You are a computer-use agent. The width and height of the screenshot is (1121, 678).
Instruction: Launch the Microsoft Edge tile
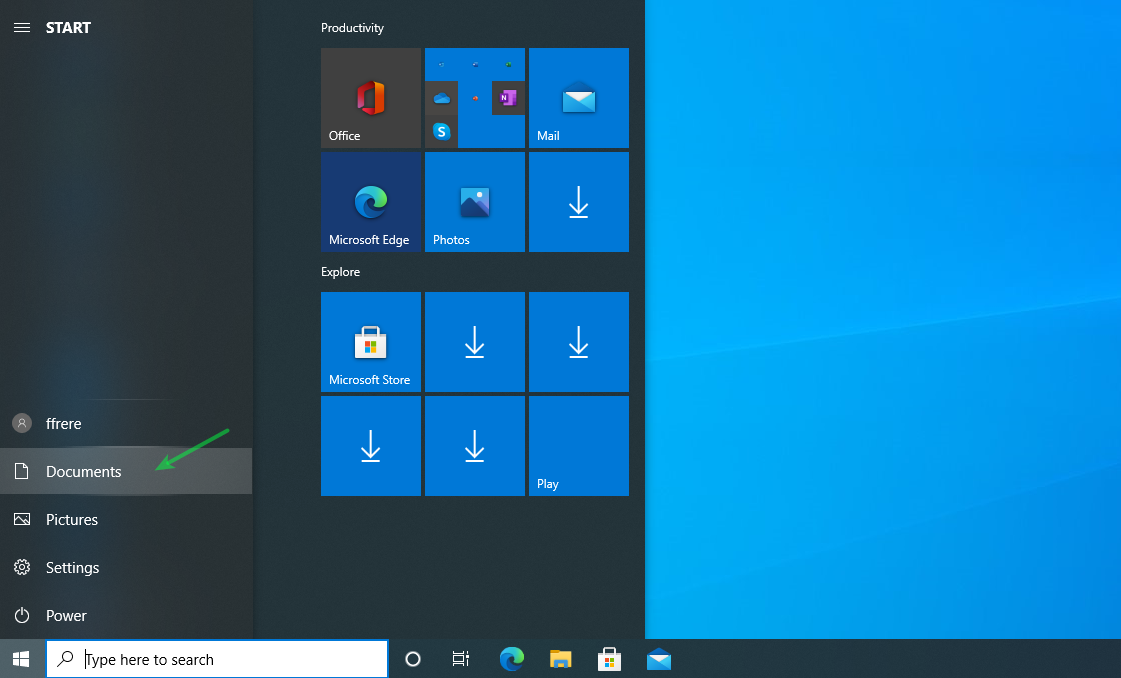point(371,202)
